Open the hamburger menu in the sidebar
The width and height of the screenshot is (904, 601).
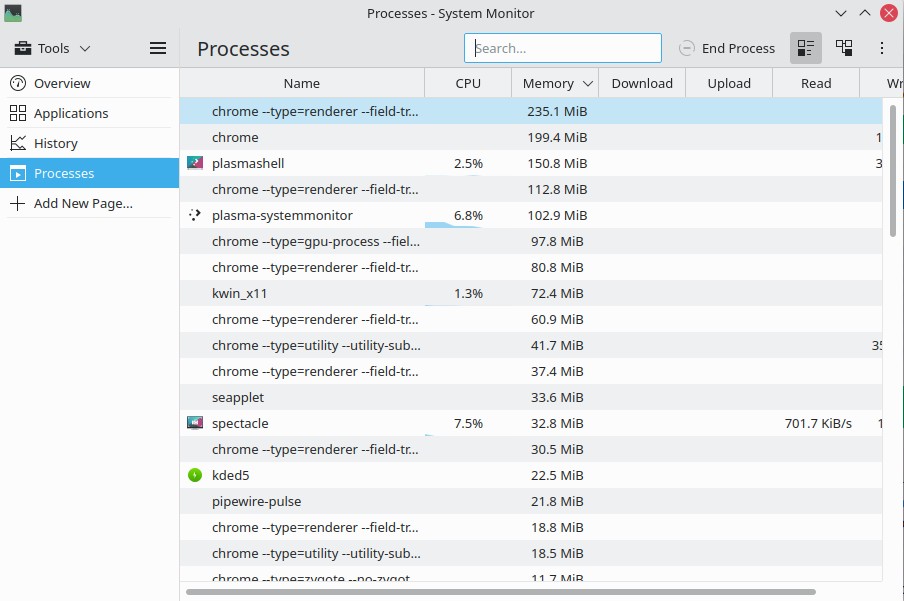click(157, 47)
